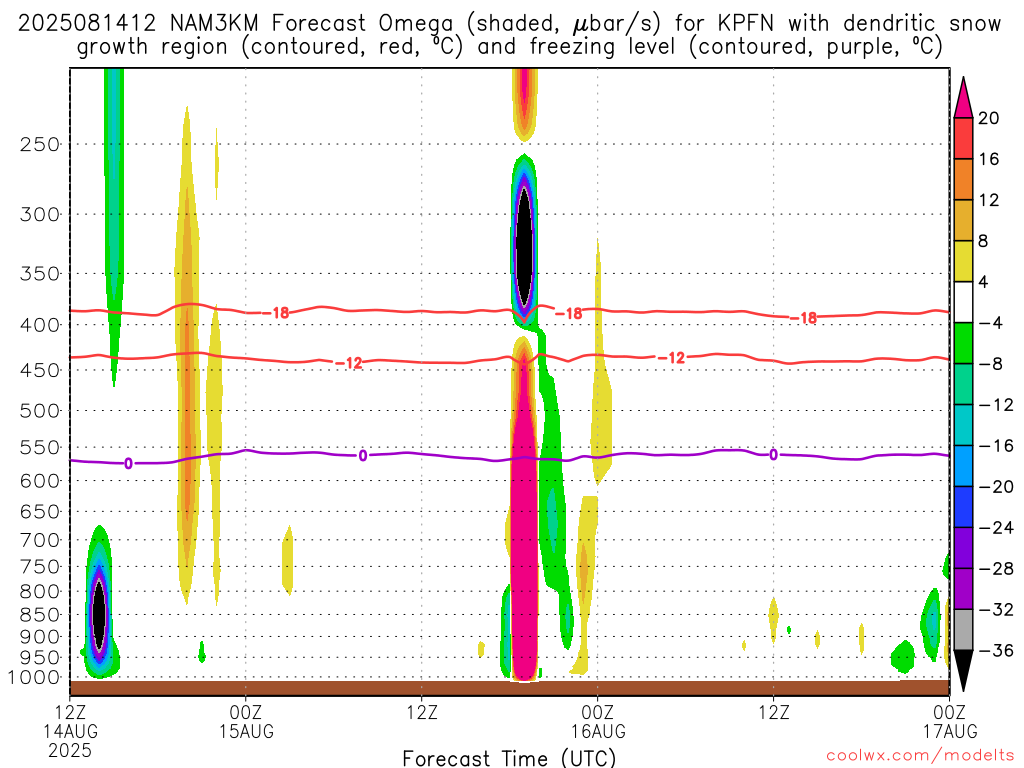Click the red 16-to-20 colorbar swatch

963,138
